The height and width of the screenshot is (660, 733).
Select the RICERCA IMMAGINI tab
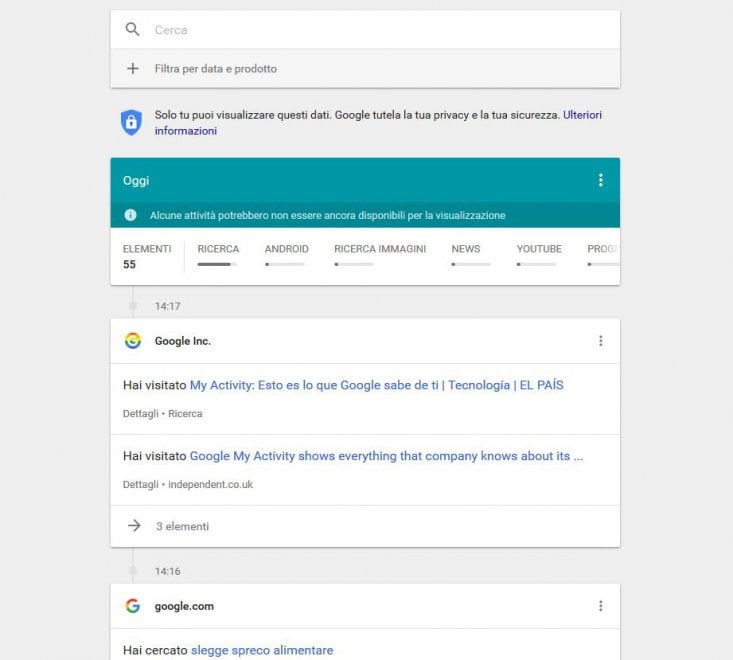380,249
